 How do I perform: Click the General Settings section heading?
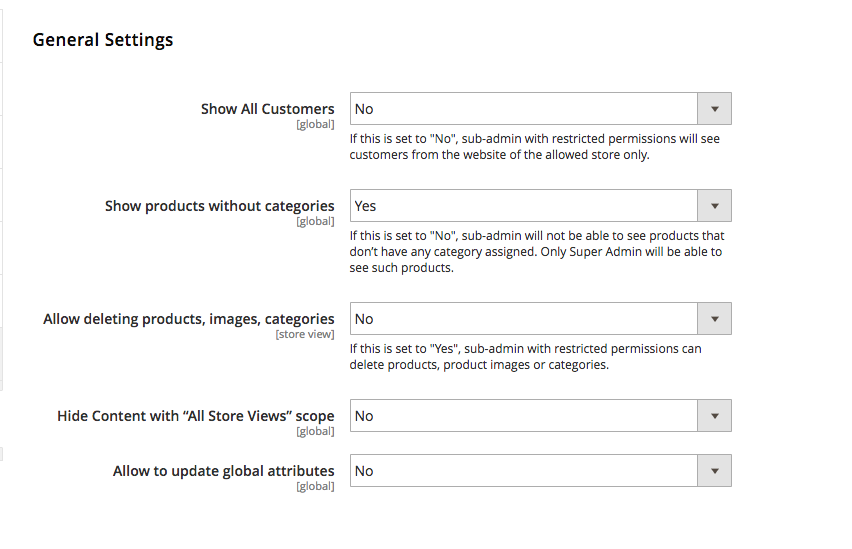click(x=103, y=40)
